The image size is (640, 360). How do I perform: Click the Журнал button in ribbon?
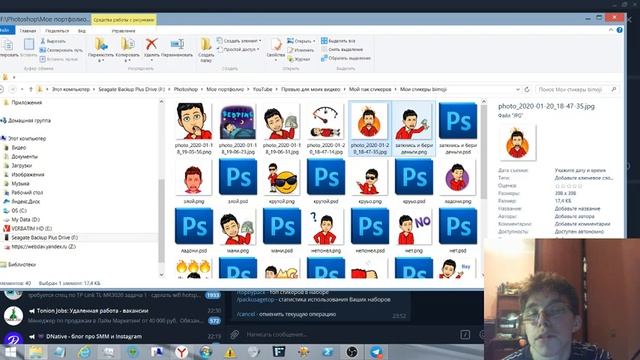click(x=299, y=59)
